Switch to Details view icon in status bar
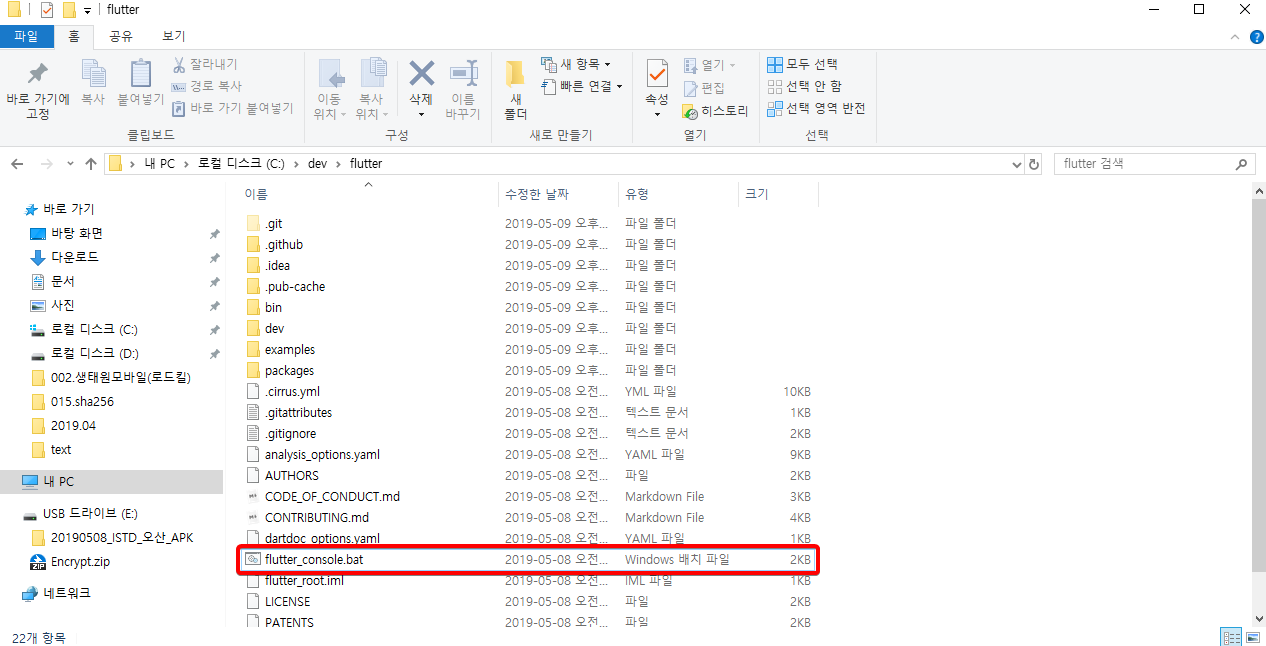 1231,637
